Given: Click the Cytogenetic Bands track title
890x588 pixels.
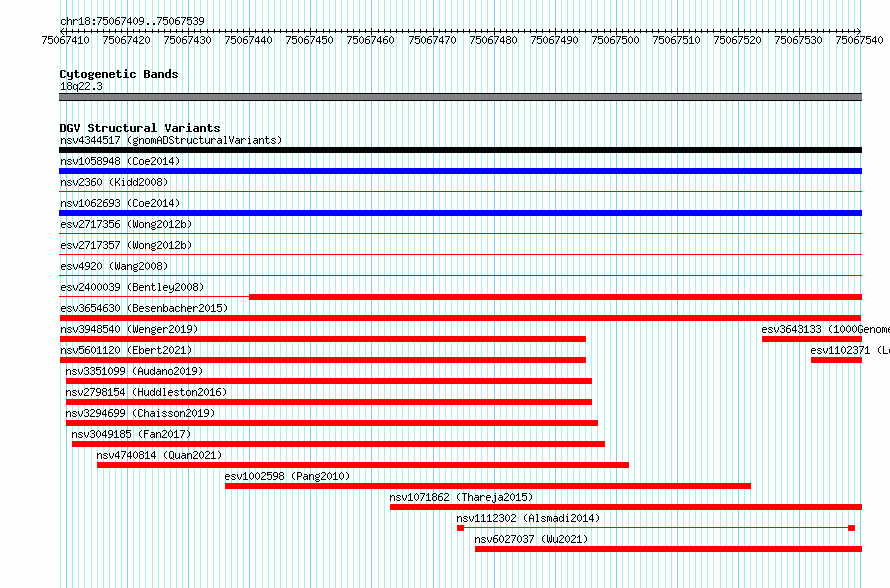Looking at the screenshot, I should pos(119,74).
